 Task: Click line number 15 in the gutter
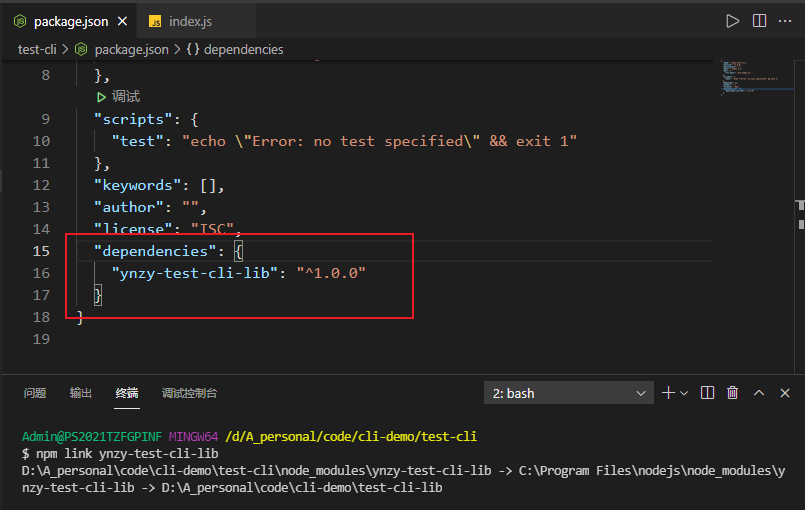coord(41,251)
